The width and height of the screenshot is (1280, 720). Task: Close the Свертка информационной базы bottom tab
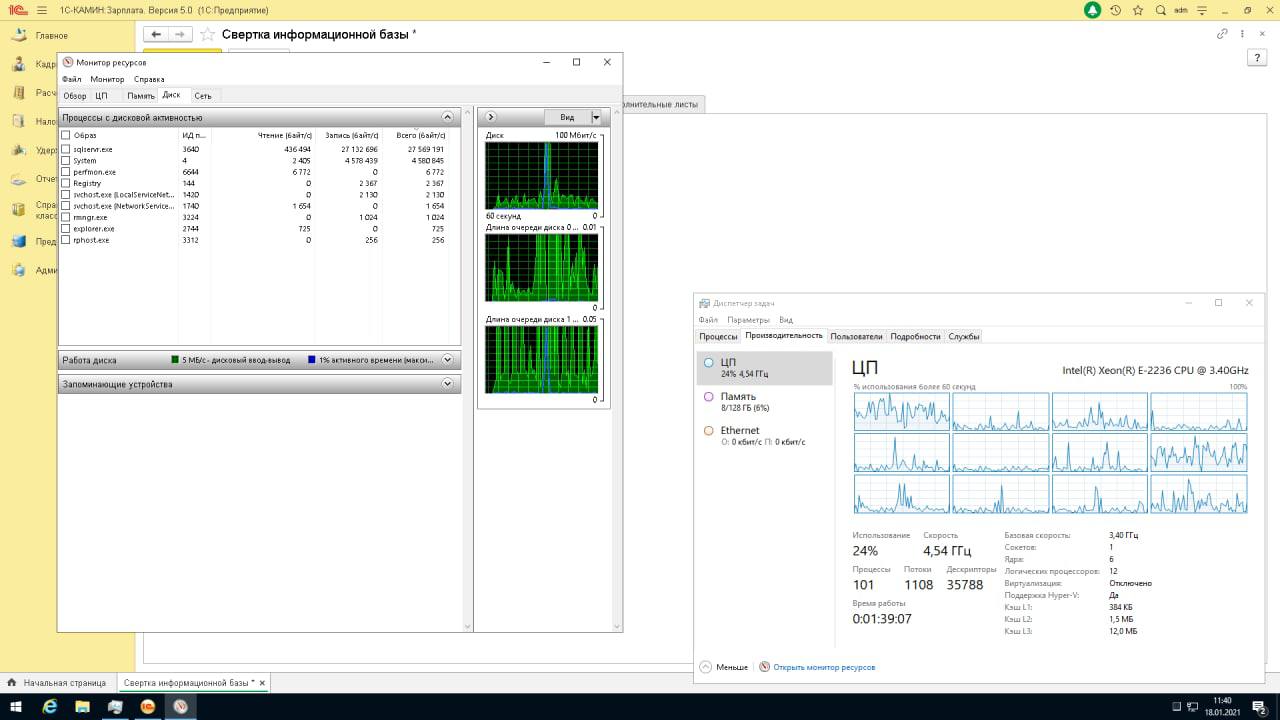[x=262, y=683]
